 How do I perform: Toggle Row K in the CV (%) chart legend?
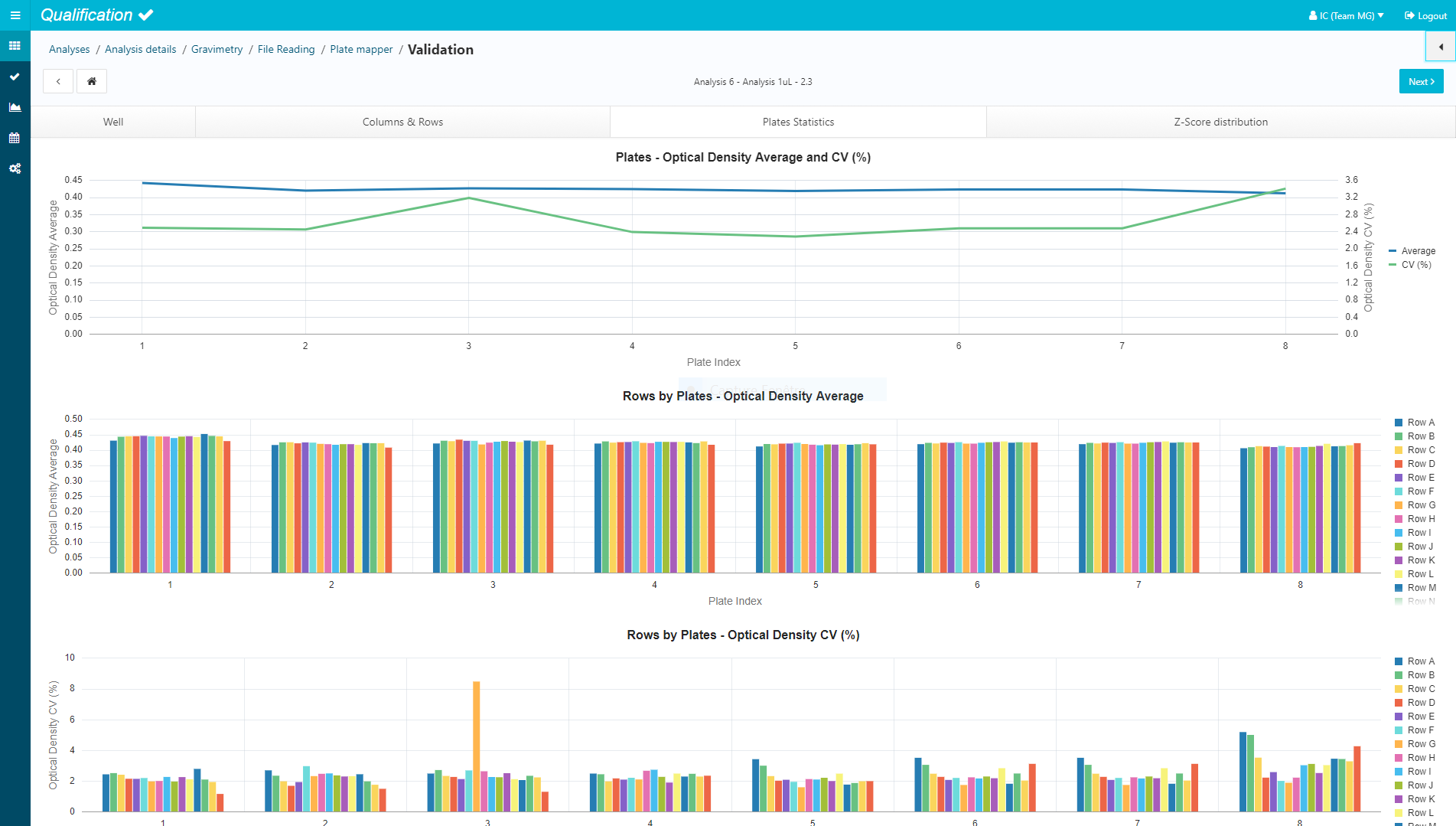[1415, 799]
